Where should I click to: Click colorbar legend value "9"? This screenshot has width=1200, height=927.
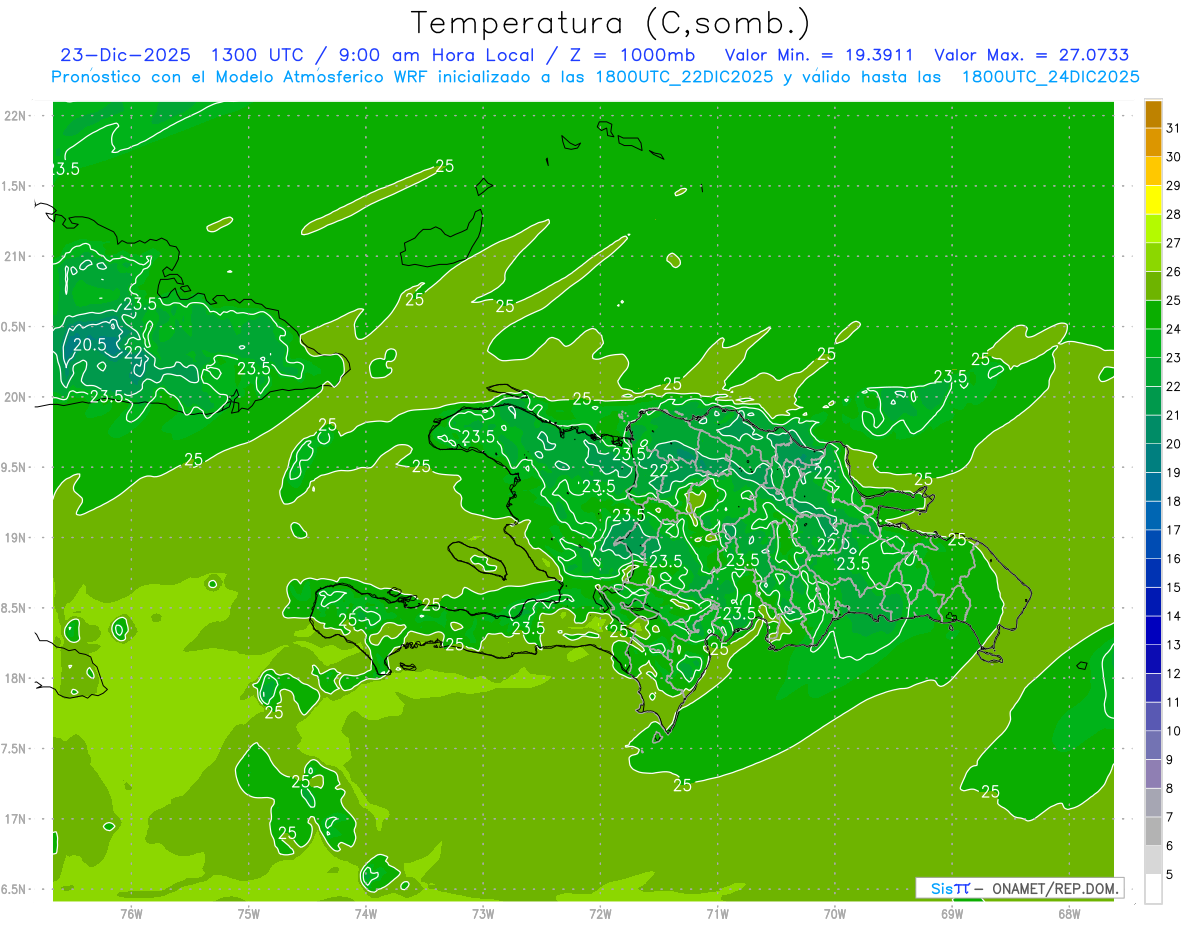(x=1170, y=760)
